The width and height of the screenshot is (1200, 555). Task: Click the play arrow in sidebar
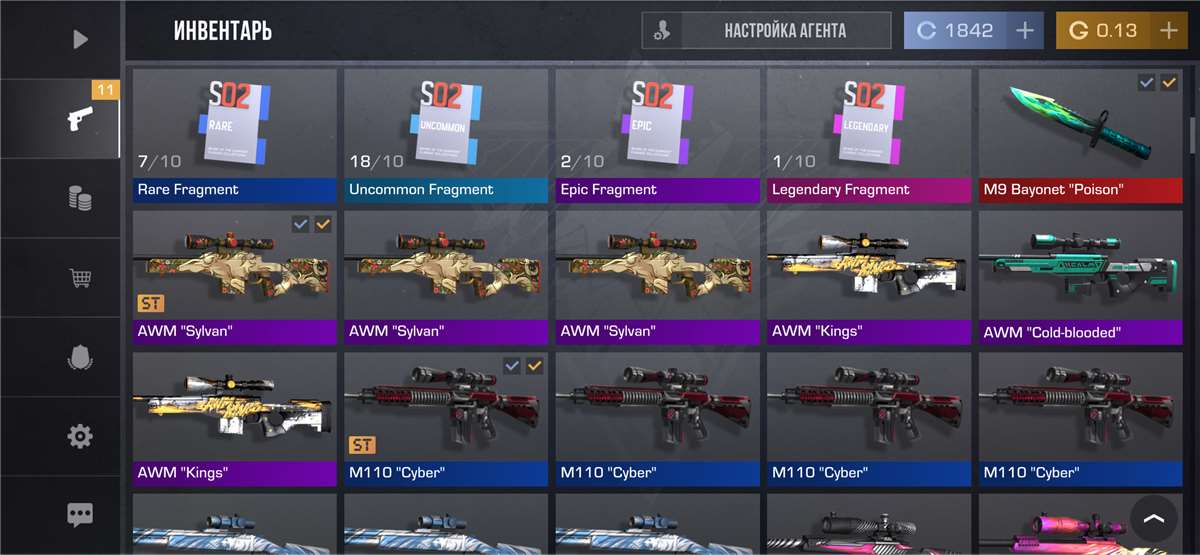pyautogui.click(x=80, y=40)
